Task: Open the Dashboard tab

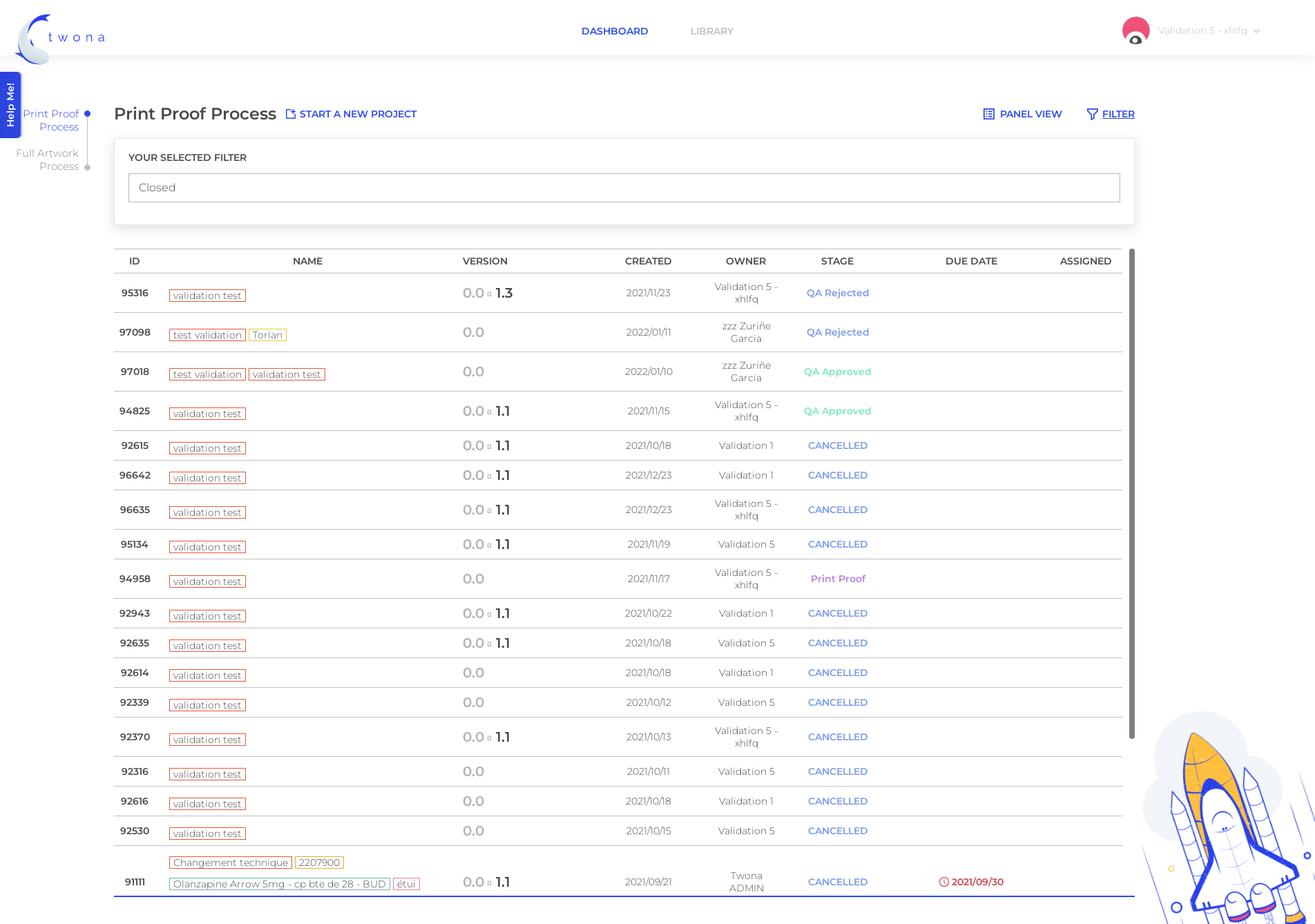Action: 615,31
